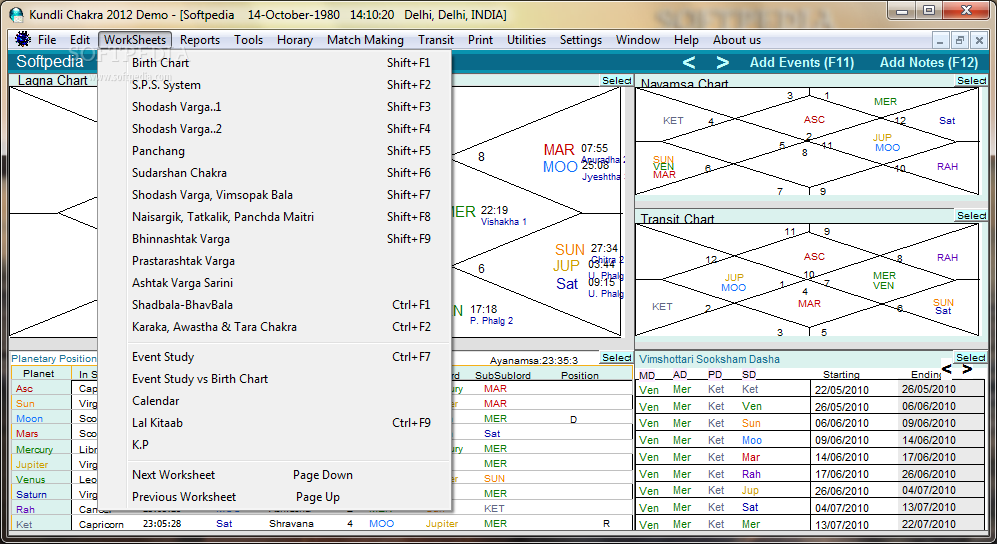Select Event Study vs Birth Chart
Image resolution: width=997 pixels, height=544 pixels.
275,379
